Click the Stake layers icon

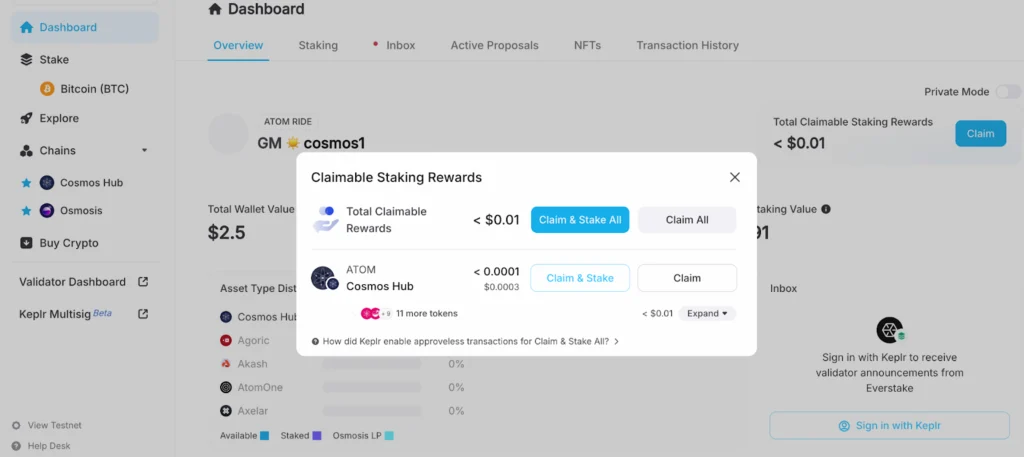(x=27, y=60)
